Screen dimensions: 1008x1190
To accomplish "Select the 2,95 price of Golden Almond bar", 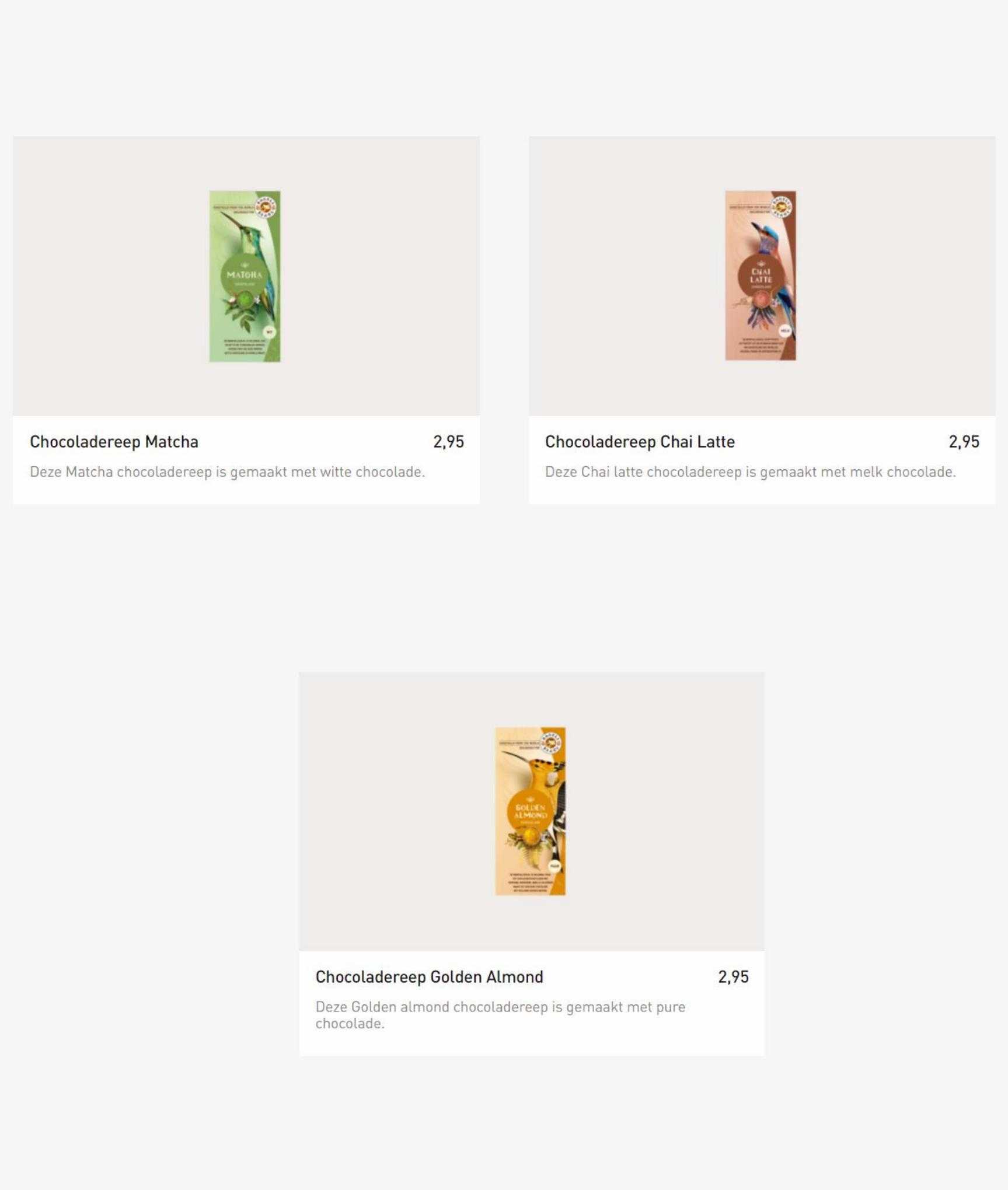I will pos(733,977).
